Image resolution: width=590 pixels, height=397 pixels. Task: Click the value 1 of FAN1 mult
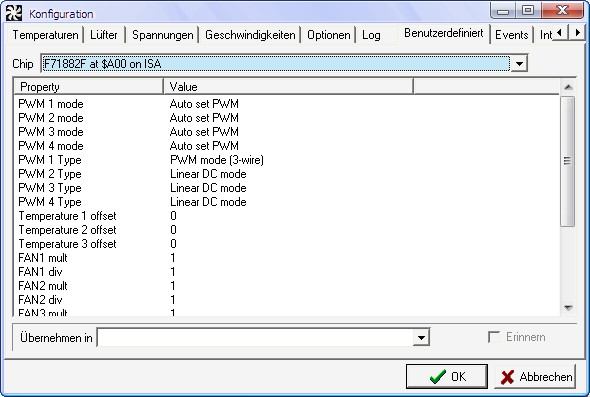(x=173, y=258)
